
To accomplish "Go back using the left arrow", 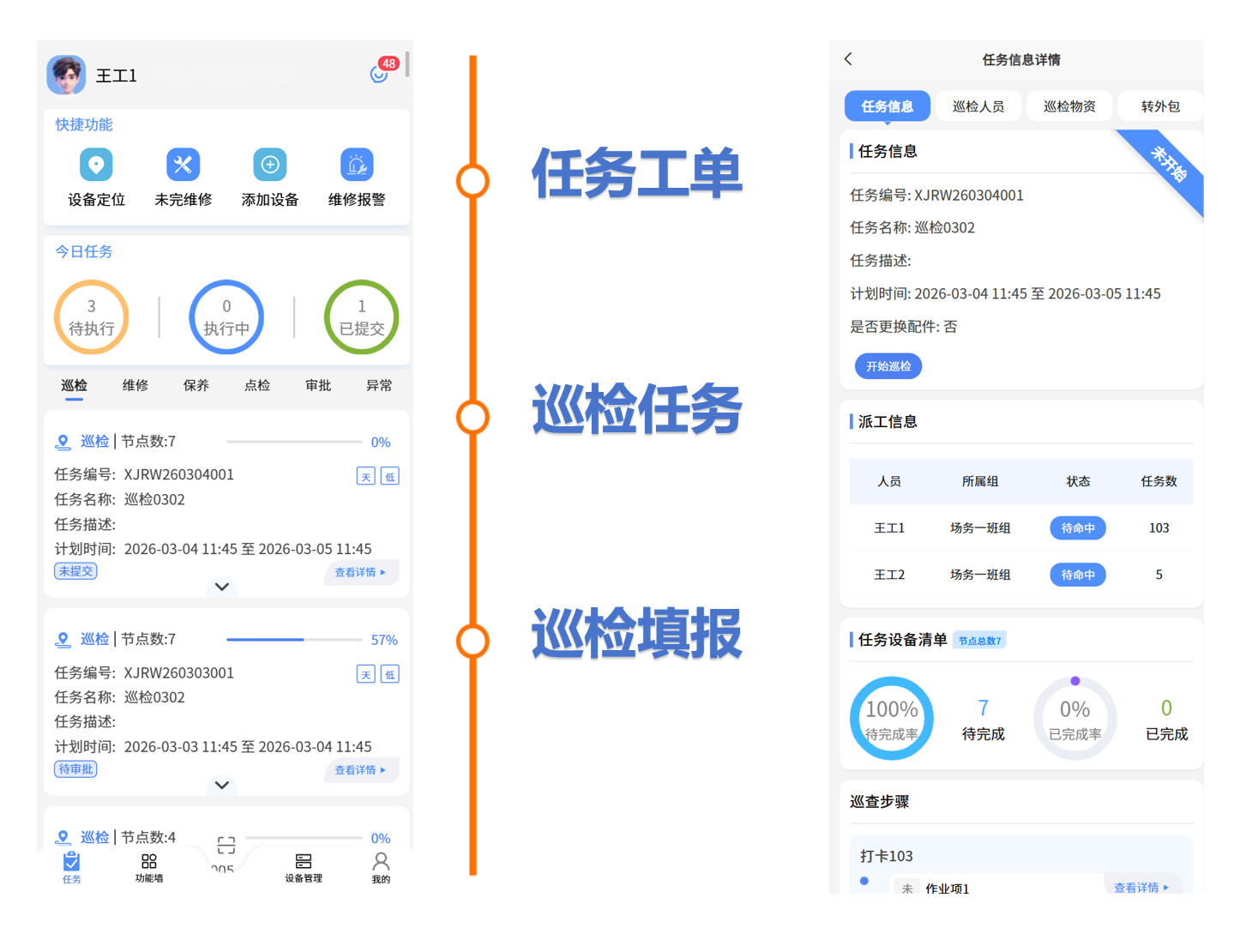I will (x=848, y=59).
